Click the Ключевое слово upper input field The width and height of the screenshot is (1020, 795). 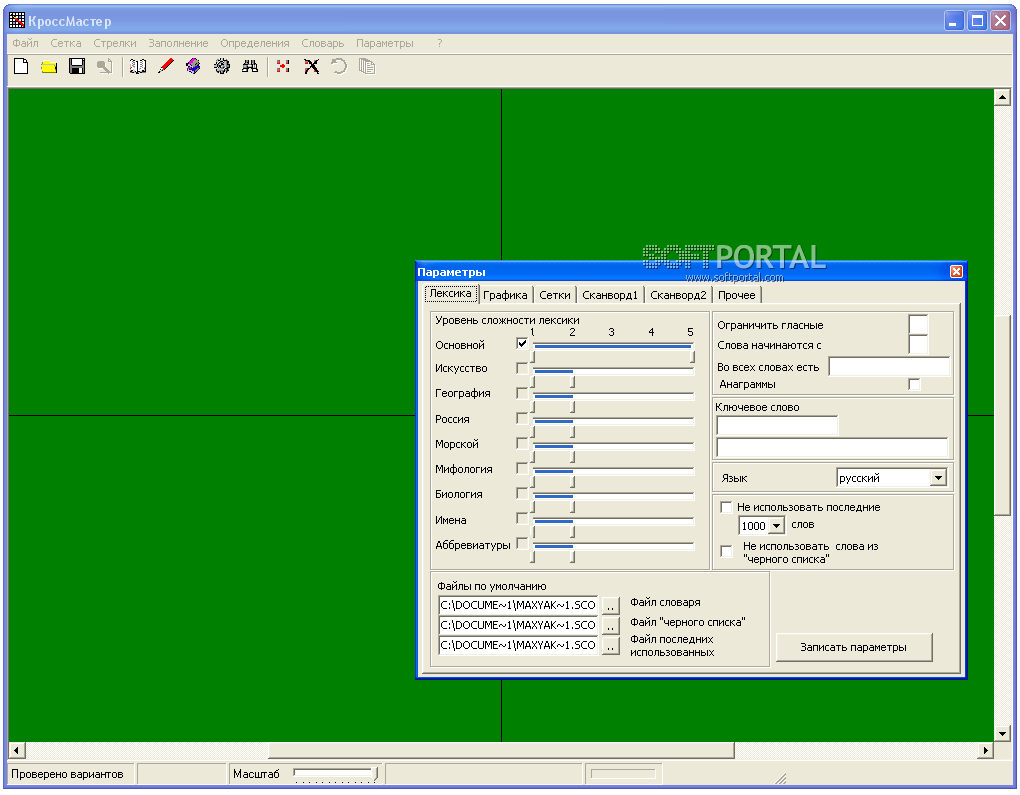click(777, 426)
